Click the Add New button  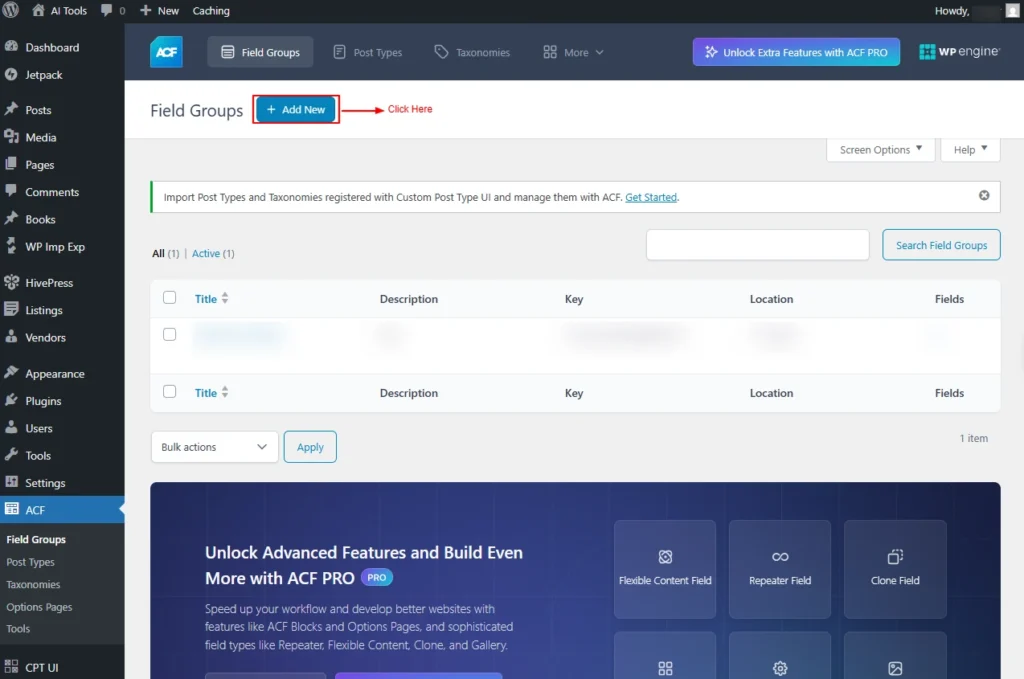point(296,110)
